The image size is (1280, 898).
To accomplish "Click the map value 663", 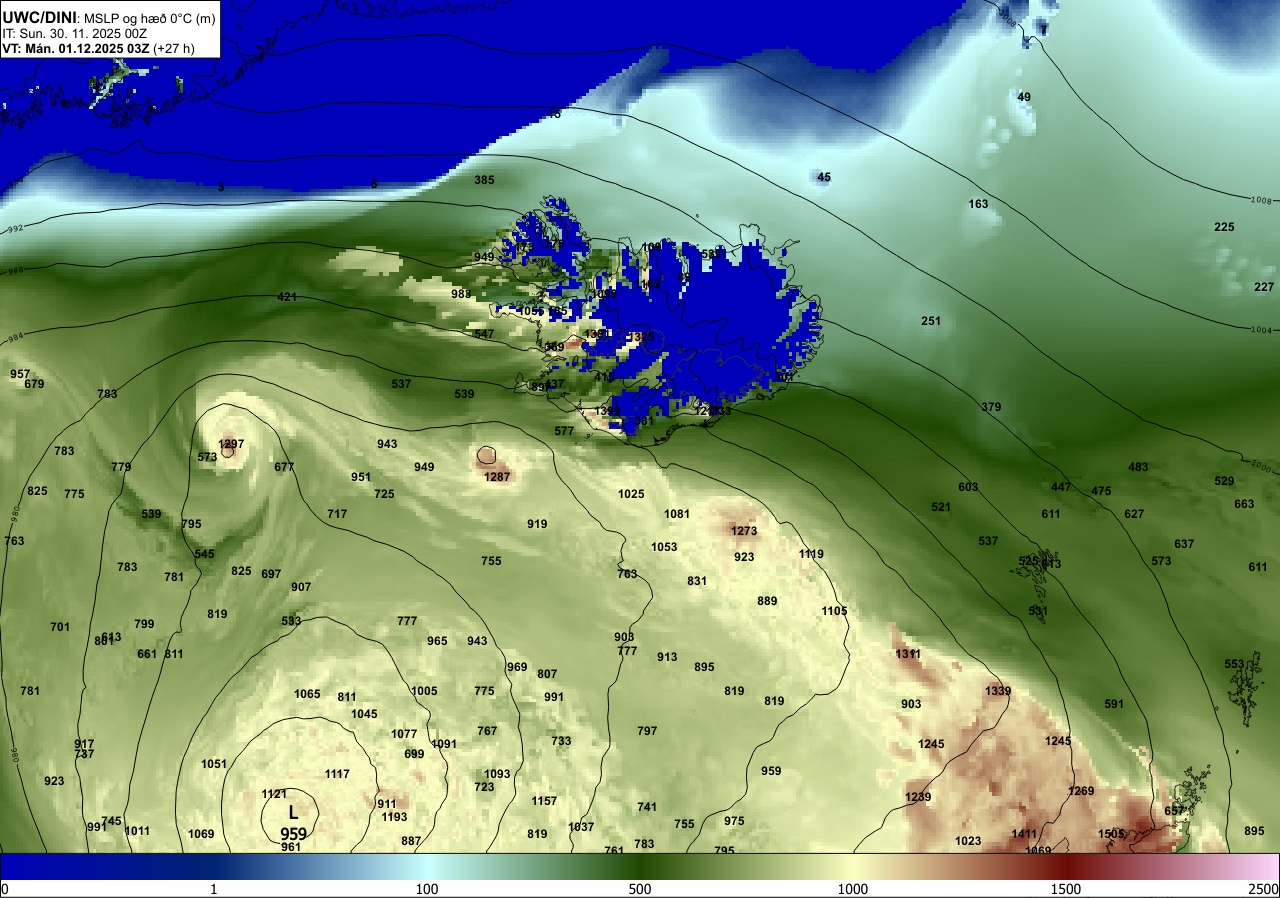I will [x=1244, y=504].
